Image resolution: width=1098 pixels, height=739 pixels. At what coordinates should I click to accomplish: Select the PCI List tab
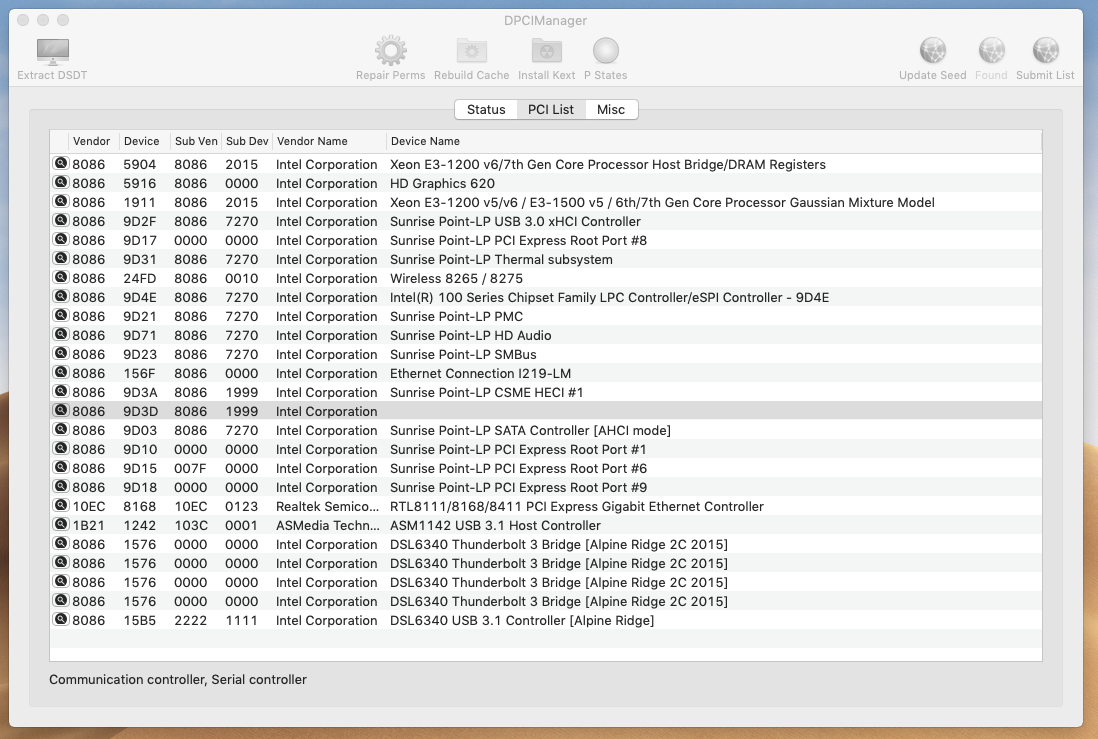tap(551, 109)
